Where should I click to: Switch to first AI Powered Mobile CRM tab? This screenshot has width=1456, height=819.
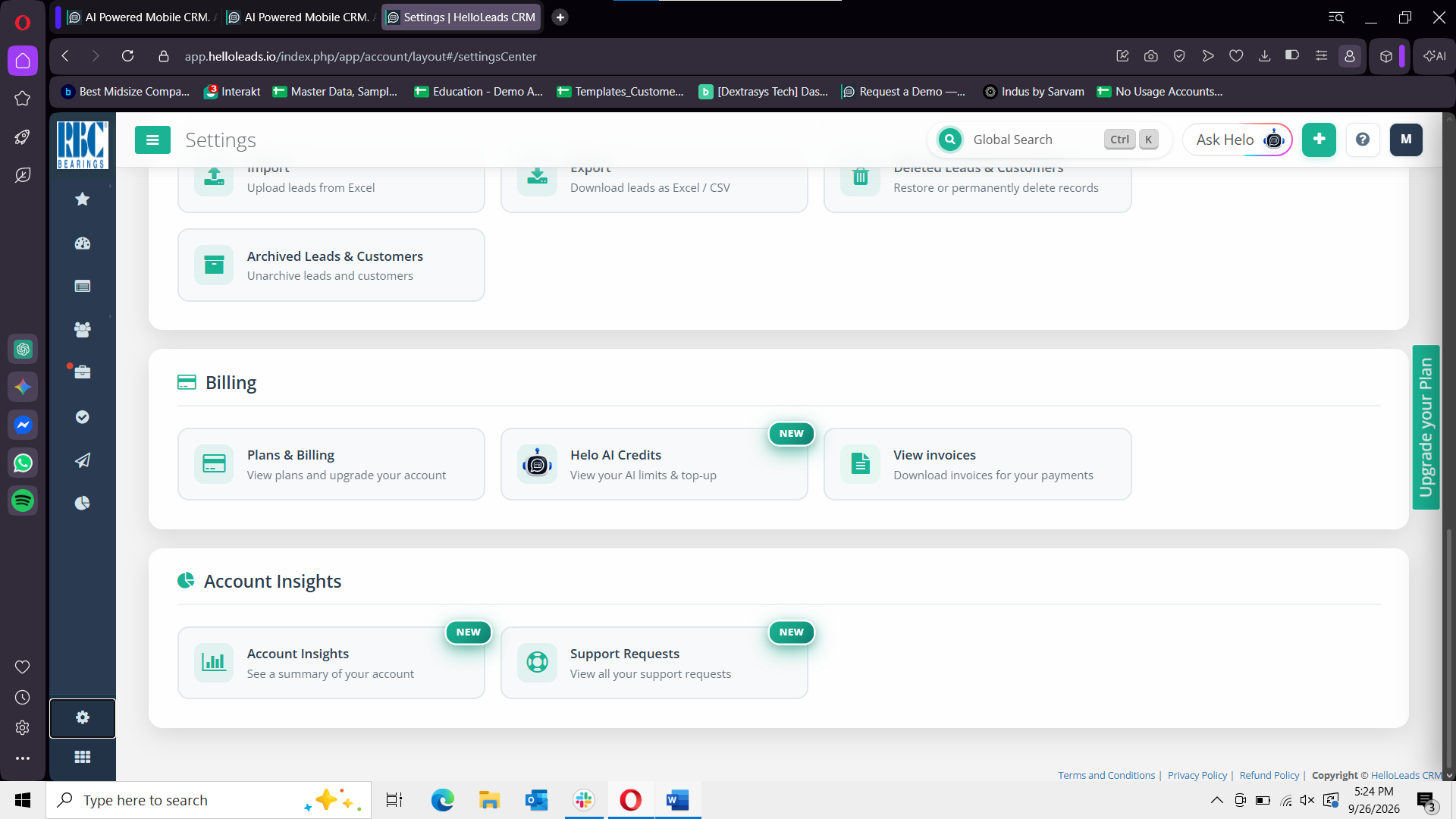pyautogui.click(x=141, y=17)
